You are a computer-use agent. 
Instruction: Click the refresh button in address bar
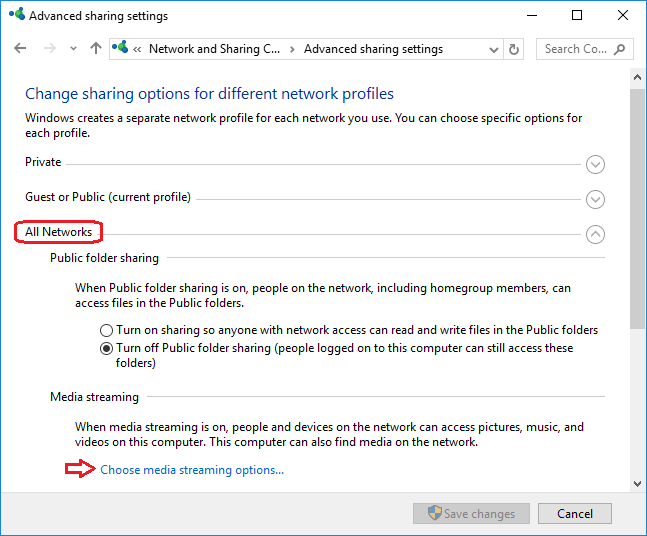pyautogui.click(x=515, y=49)
